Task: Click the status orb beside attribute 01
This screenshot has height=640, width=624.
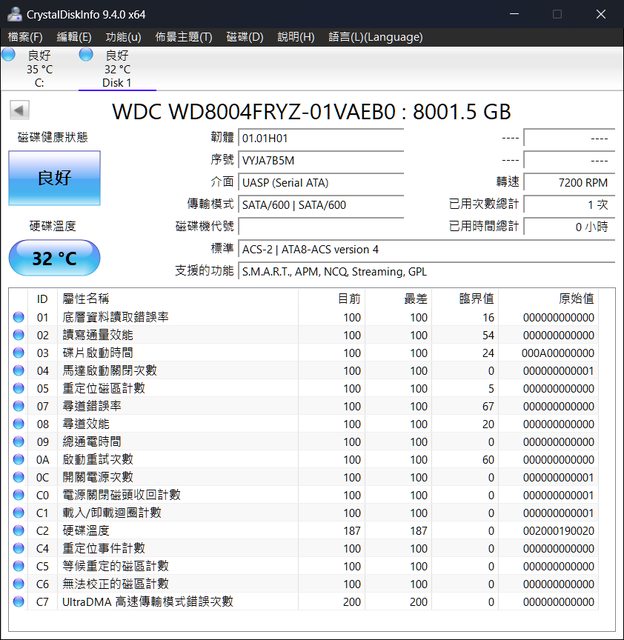Action: click(18, 317)
